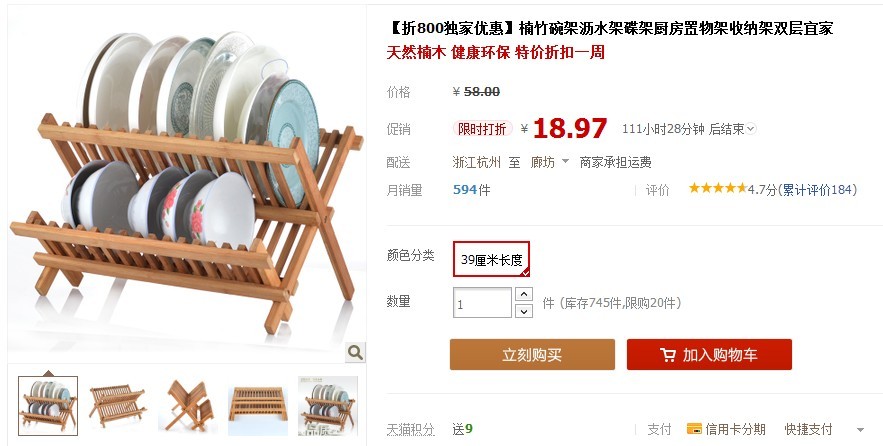
Task: Select the folded rack third thumbnail
Action: [188, 406]
